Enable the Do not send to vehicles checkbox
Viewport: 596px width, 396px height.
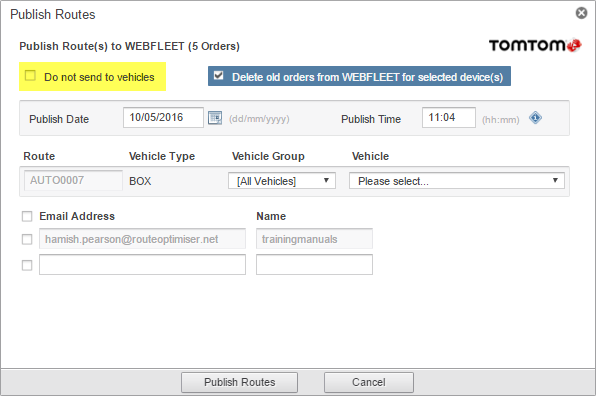click(30, 76)
